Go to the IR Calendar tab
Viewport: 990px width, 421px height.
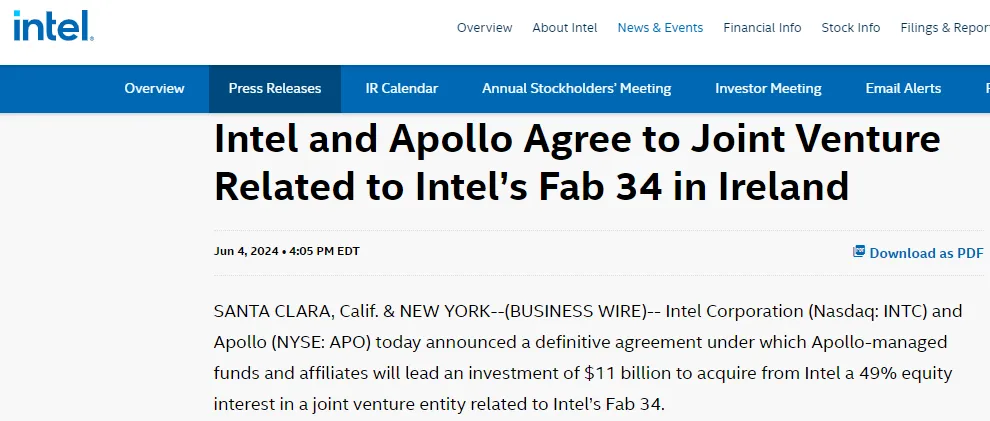coord(402,89)
